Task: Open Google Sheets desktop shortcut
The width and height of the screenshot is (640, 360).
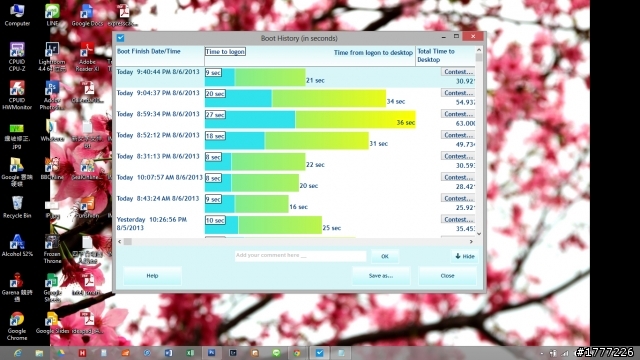Action: point(52,287)
